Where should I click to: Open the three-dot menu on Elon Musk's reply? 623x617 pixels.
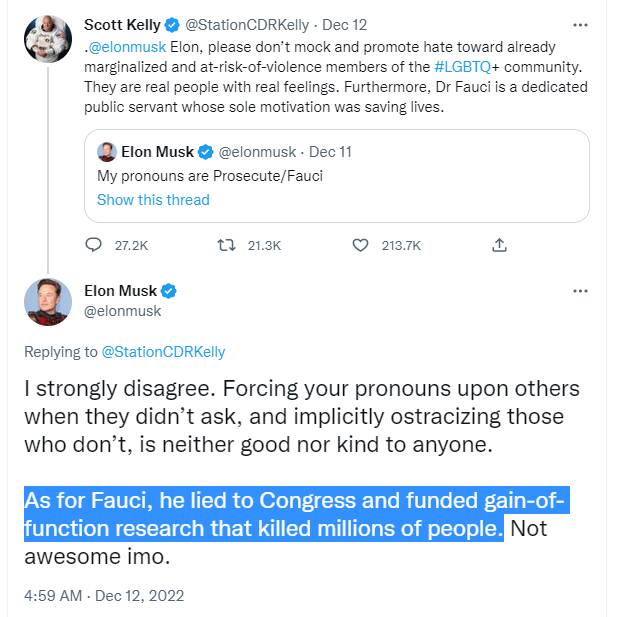(x=580, y=291)
